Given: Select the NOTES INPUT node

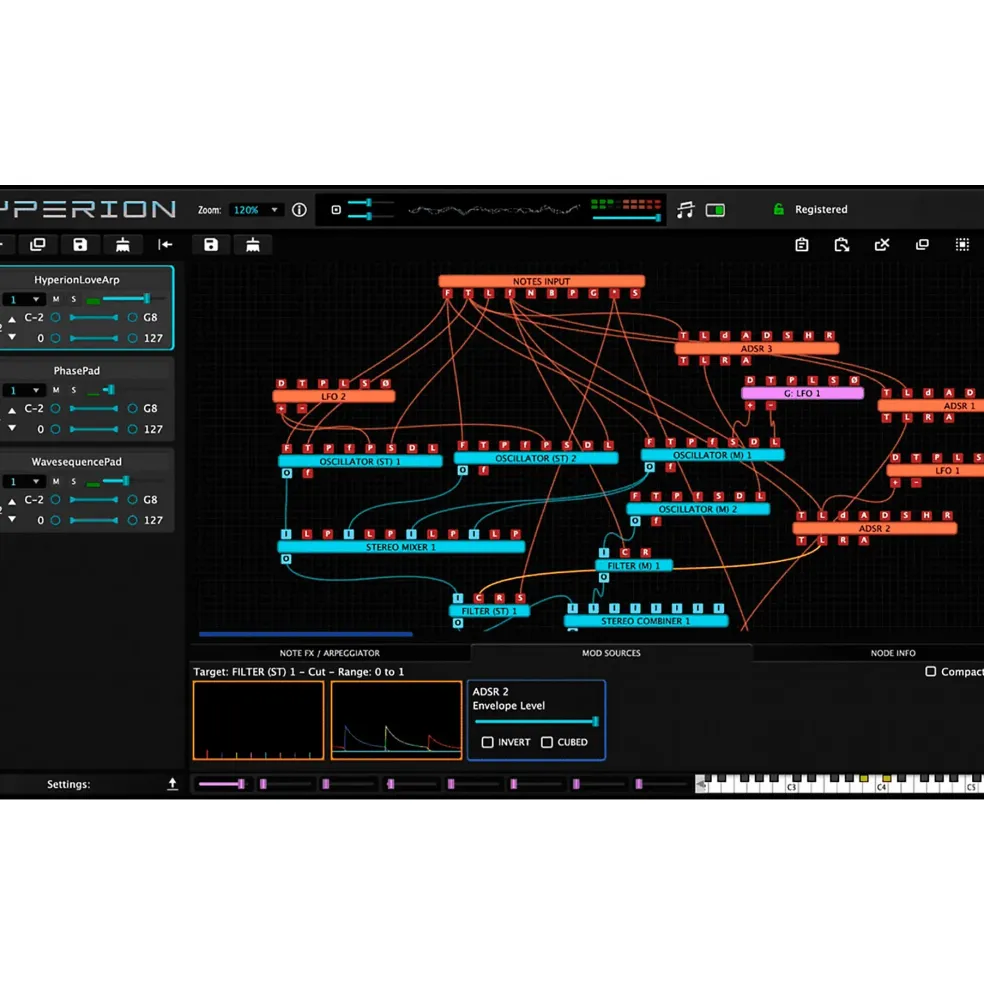Looking at the screenshot, I should tap(541, 281).
